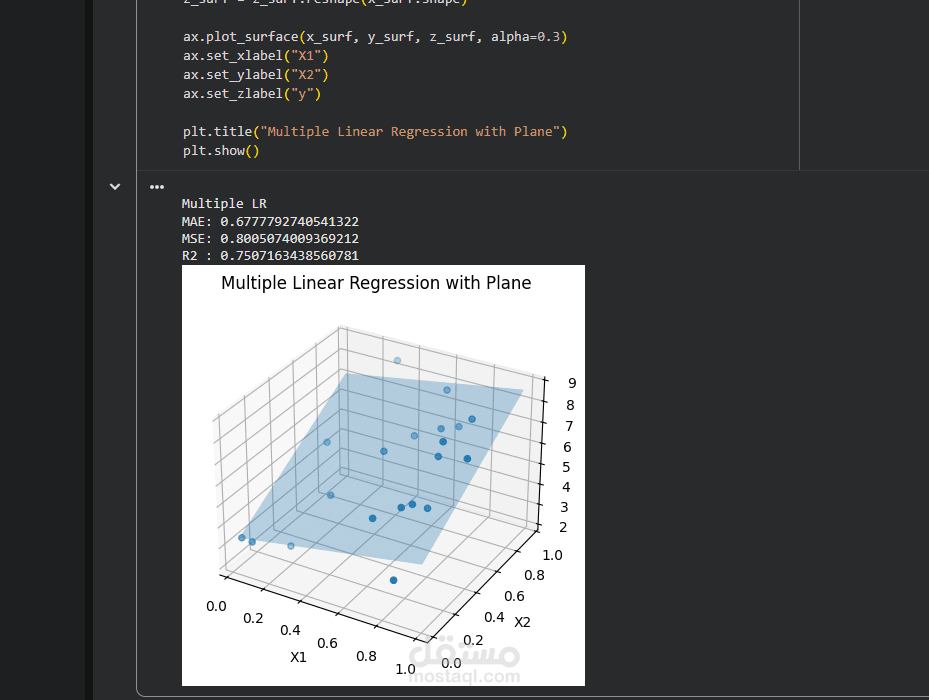Click the R2 score output line

coord(270,256)
